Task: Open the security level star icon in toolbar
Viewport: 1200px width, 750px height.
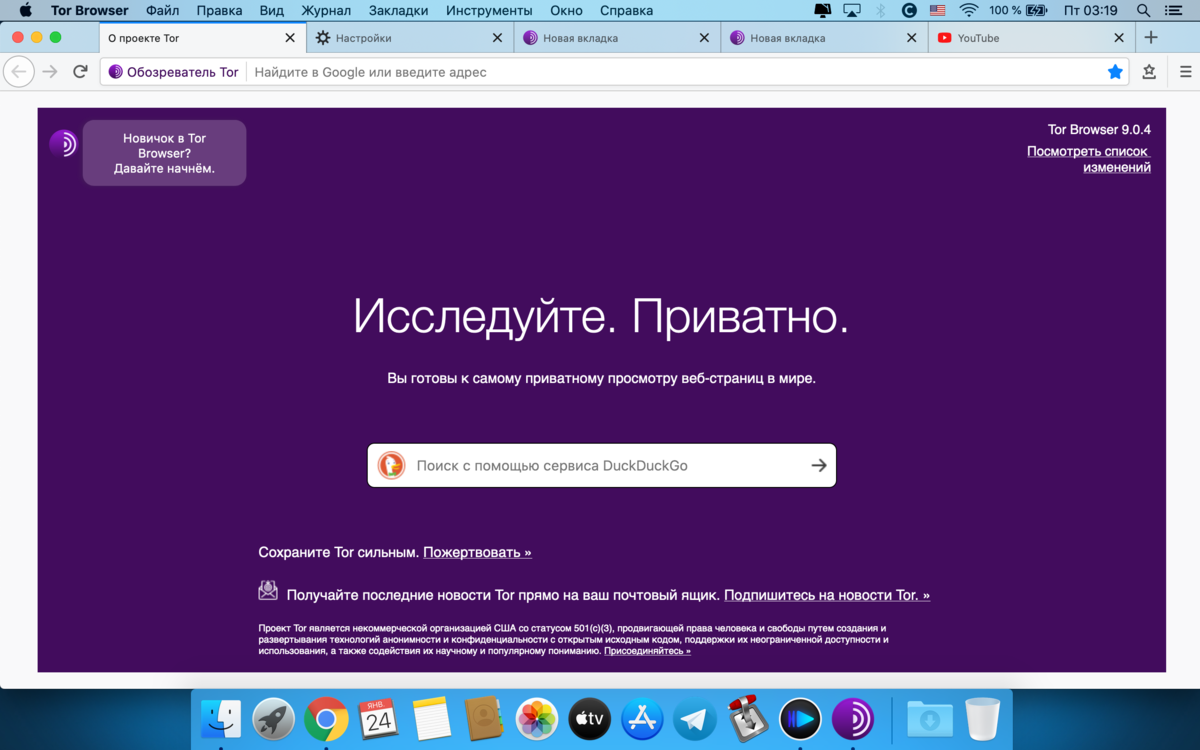Action: pyautogui.click(x=1149, y=72)
